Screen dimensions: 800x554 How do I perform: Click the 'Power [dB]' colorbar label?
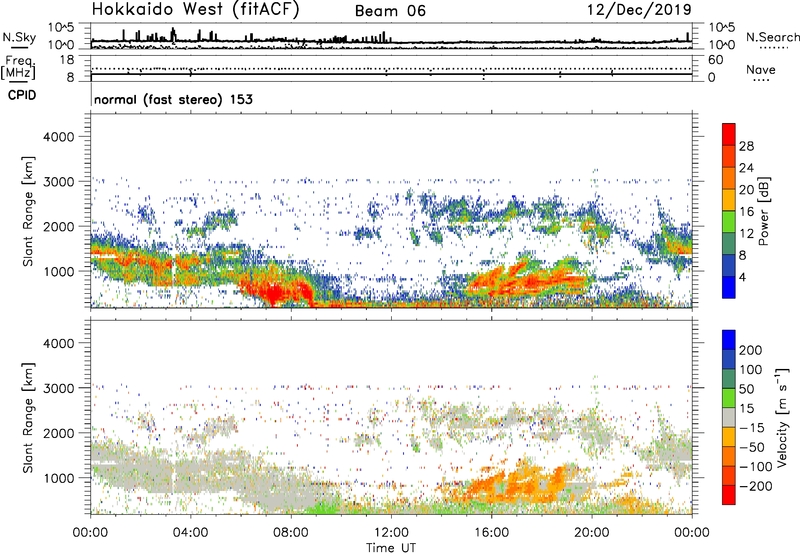pos(763,211)
